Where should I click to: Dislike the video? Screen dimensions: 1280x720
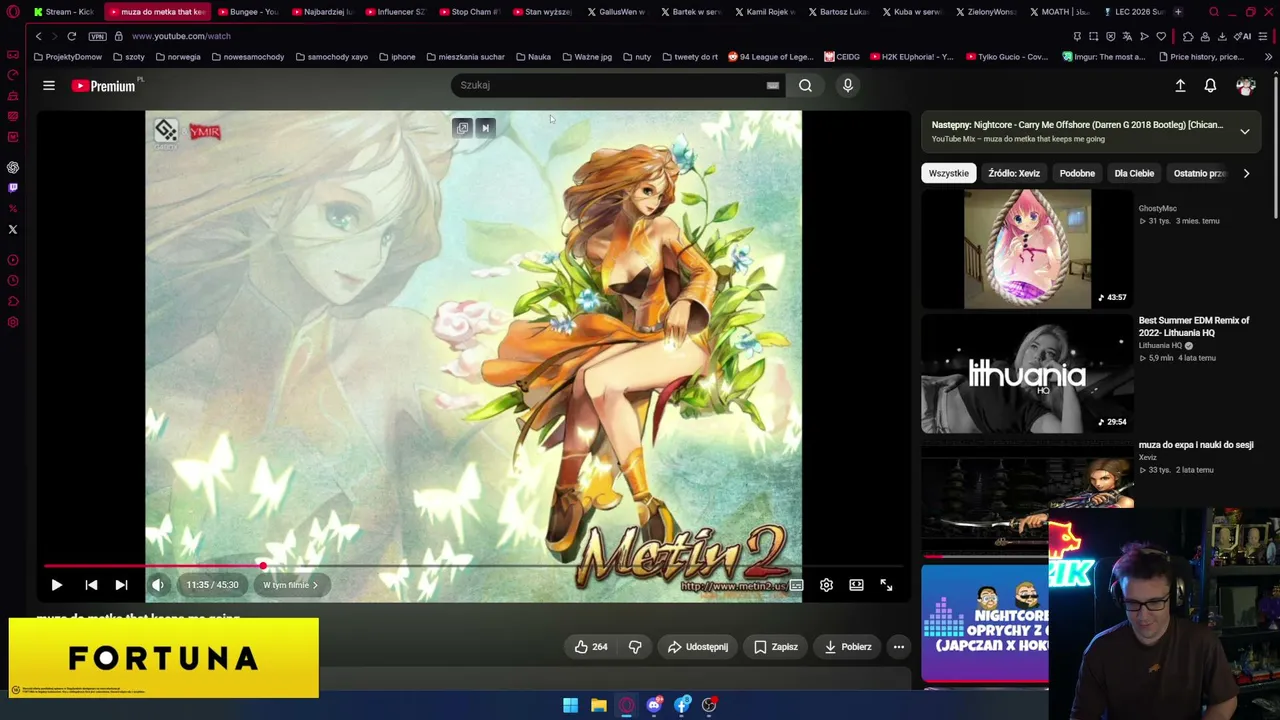(635, 647)
